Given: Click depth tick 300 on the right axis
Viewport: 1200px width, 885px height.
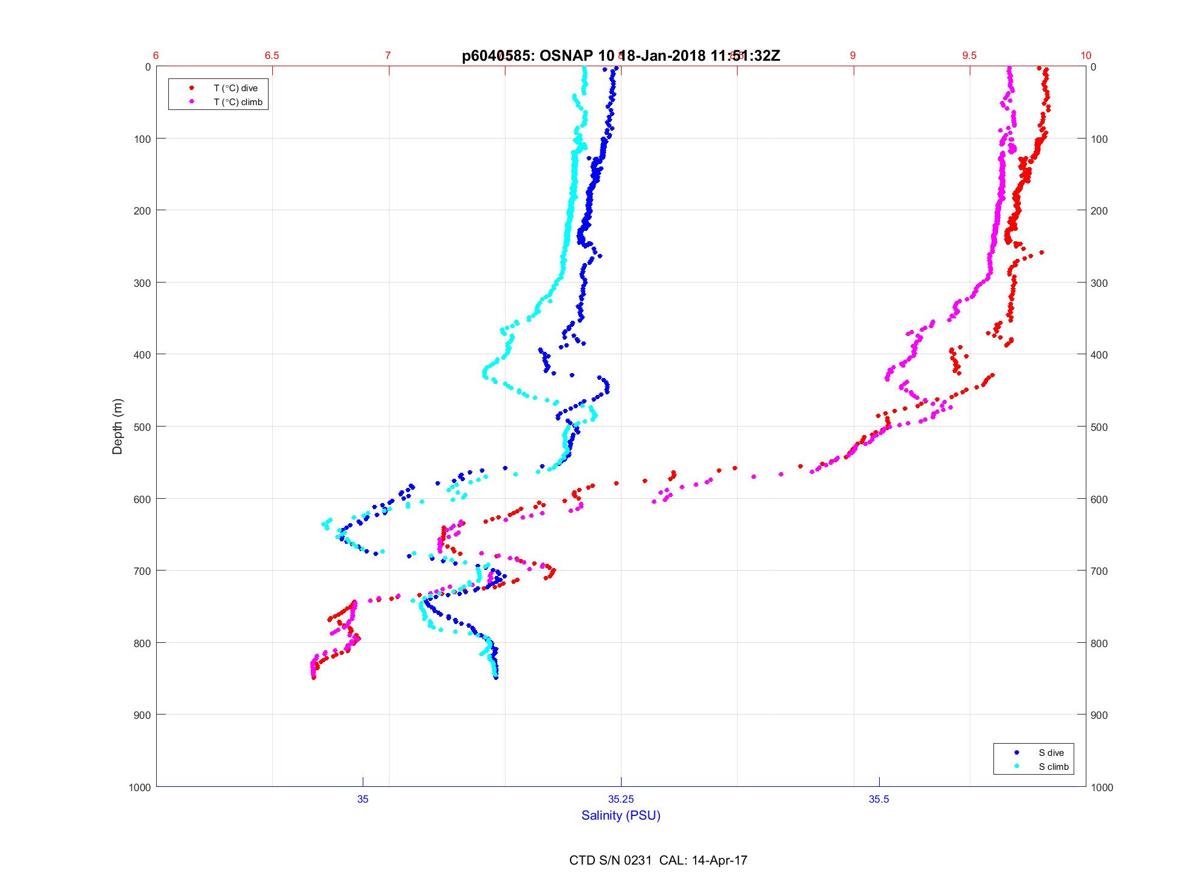Looking at the screenshot, I should (1100, 283).
